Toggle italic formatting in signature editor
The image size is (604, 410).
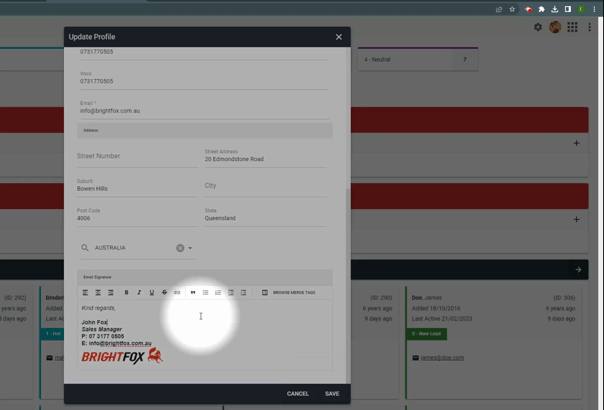[139, 292]
